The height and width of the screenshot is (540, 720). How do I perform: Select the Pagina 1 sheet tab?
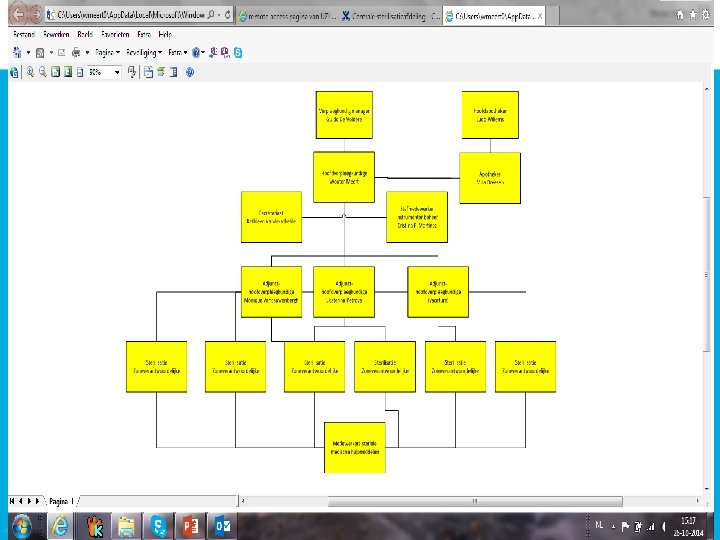pyautogui.click(x=61, y=501)
